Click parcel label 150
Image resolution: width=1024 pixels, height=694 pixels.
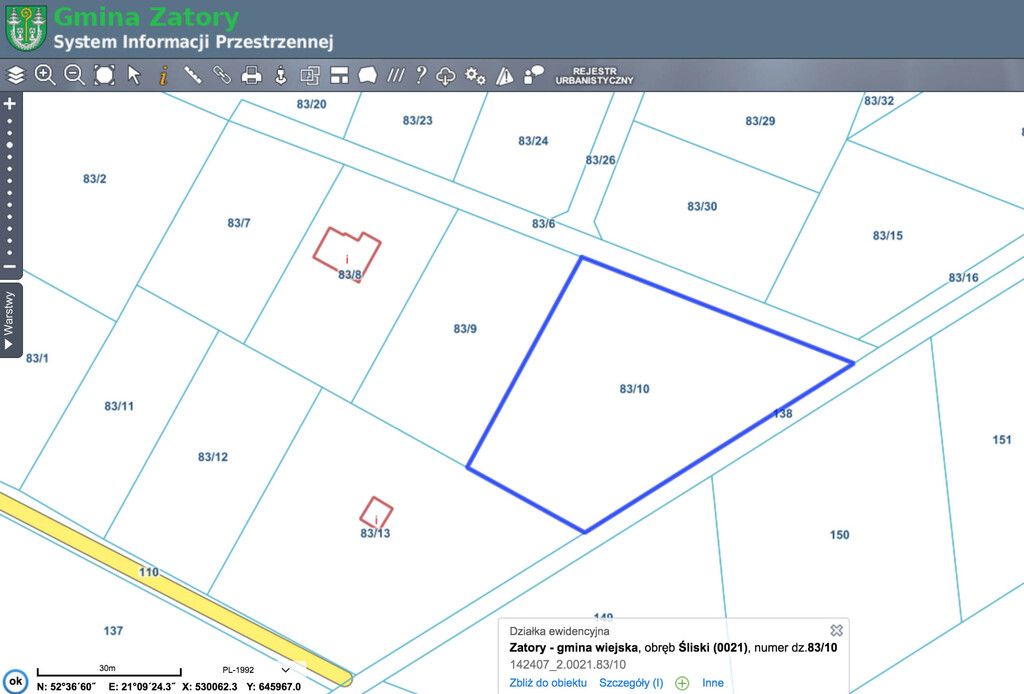(839, 535)
